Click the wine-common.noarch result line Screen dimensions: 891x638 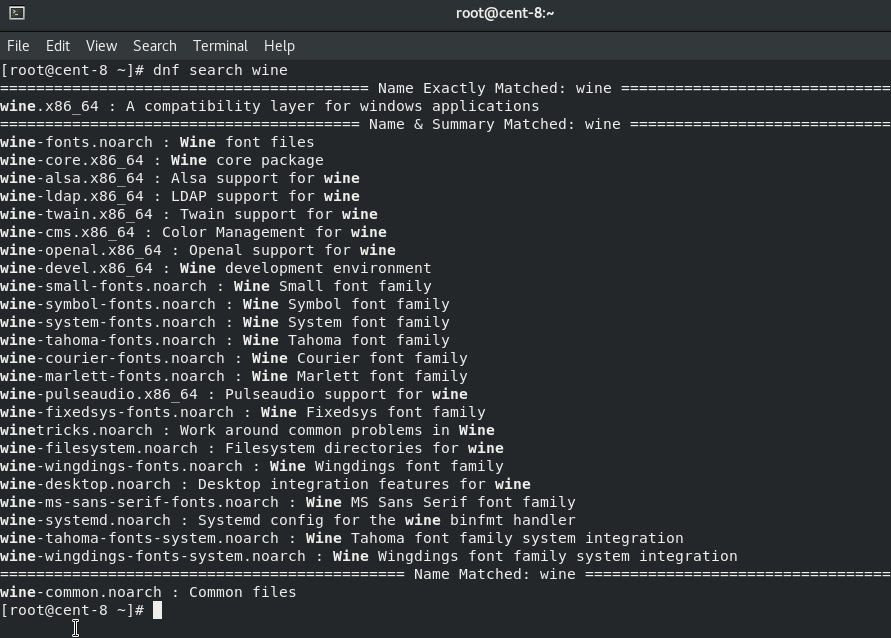148,592
